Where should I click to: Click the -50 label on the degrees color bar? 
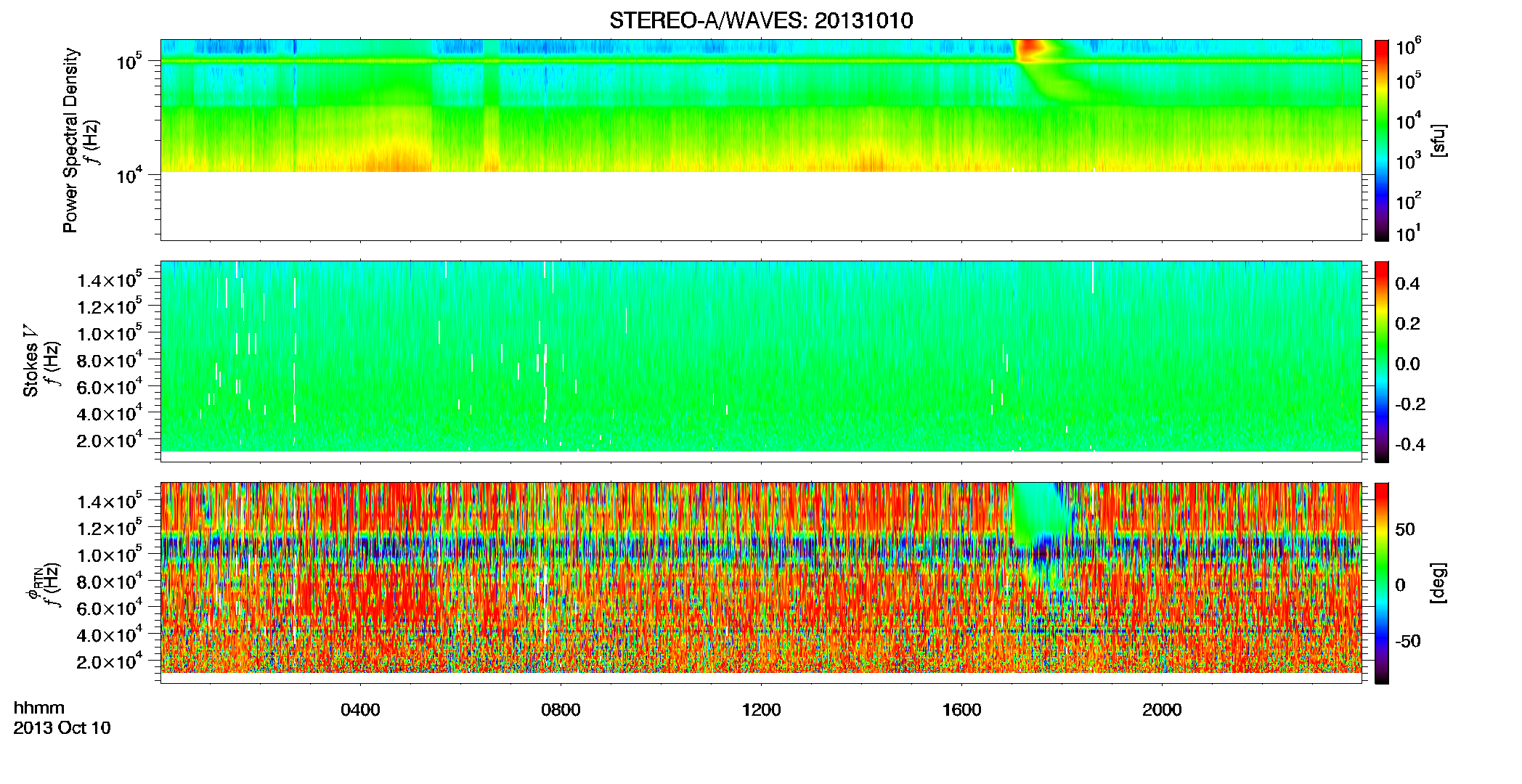pyautogui.click(x=1407, y=641)
